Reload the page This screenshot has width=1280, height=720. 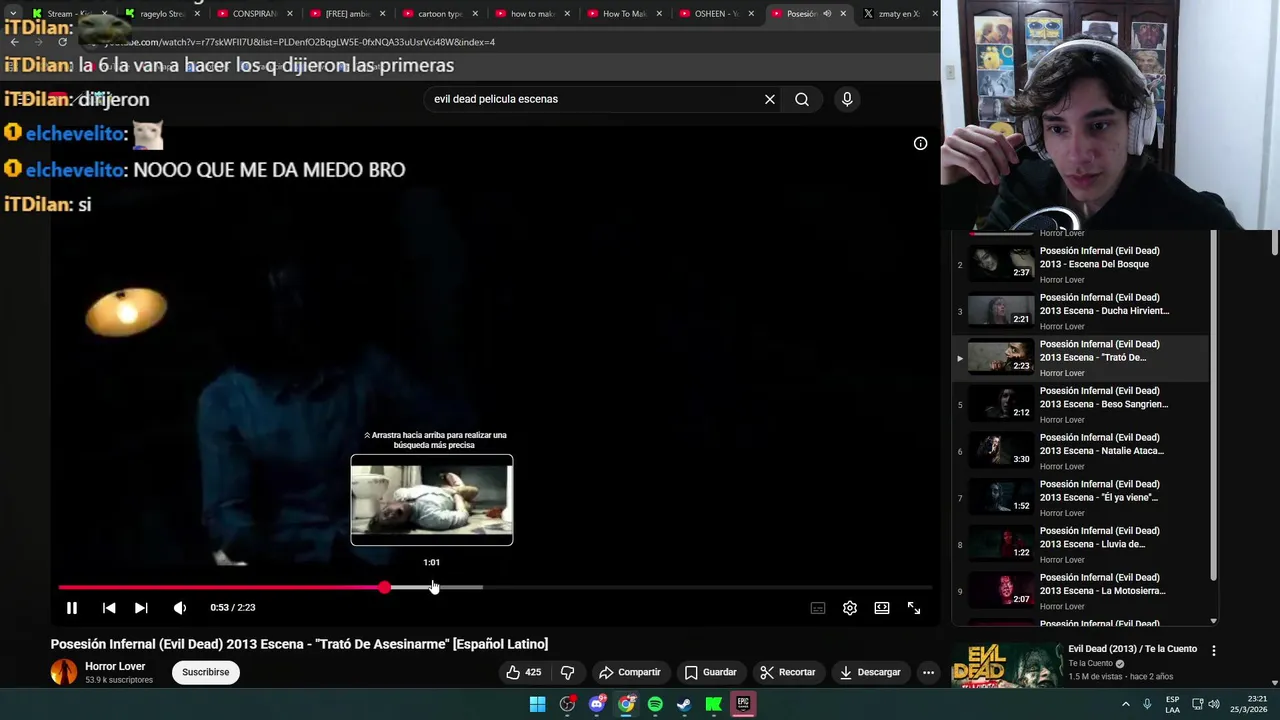pyautogui.click(x=62, y=42)
